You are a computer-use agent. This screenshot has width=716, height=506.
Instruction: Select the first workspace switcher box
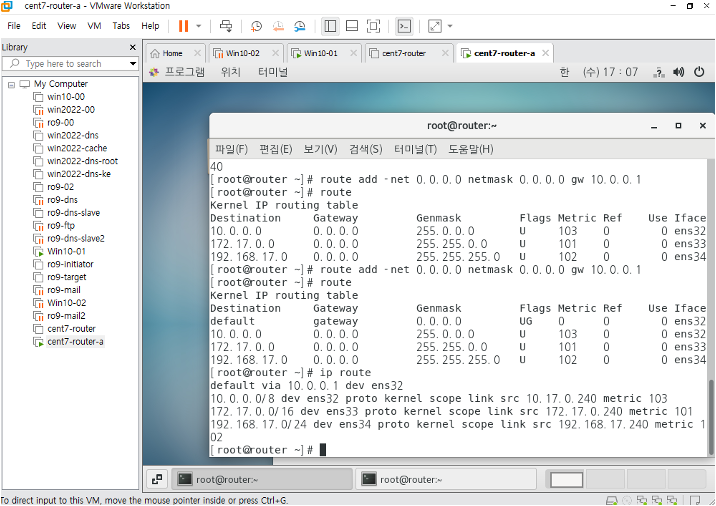(x=566, y=480)
